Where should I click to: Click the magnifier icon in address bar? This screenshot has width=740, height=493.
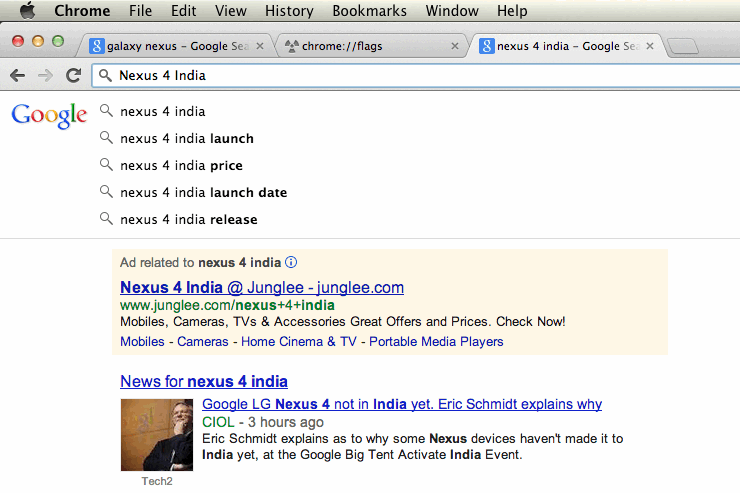click(105, 75)
